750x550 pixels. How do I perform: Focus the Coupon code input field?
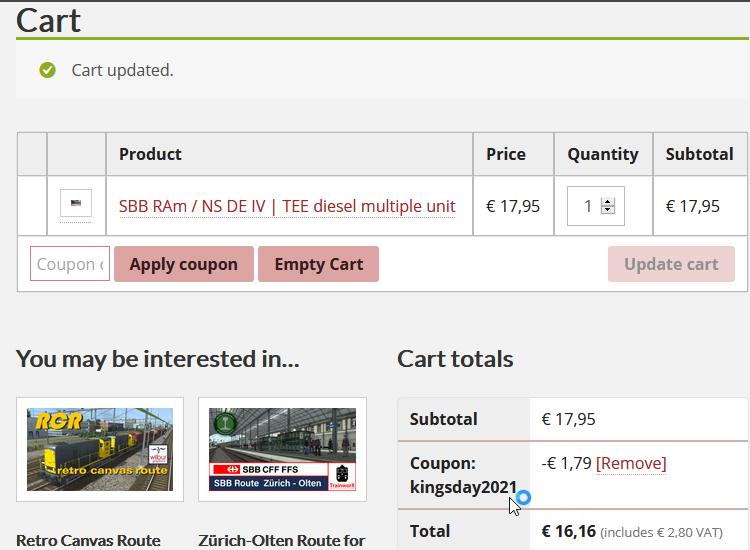point(70,264)
